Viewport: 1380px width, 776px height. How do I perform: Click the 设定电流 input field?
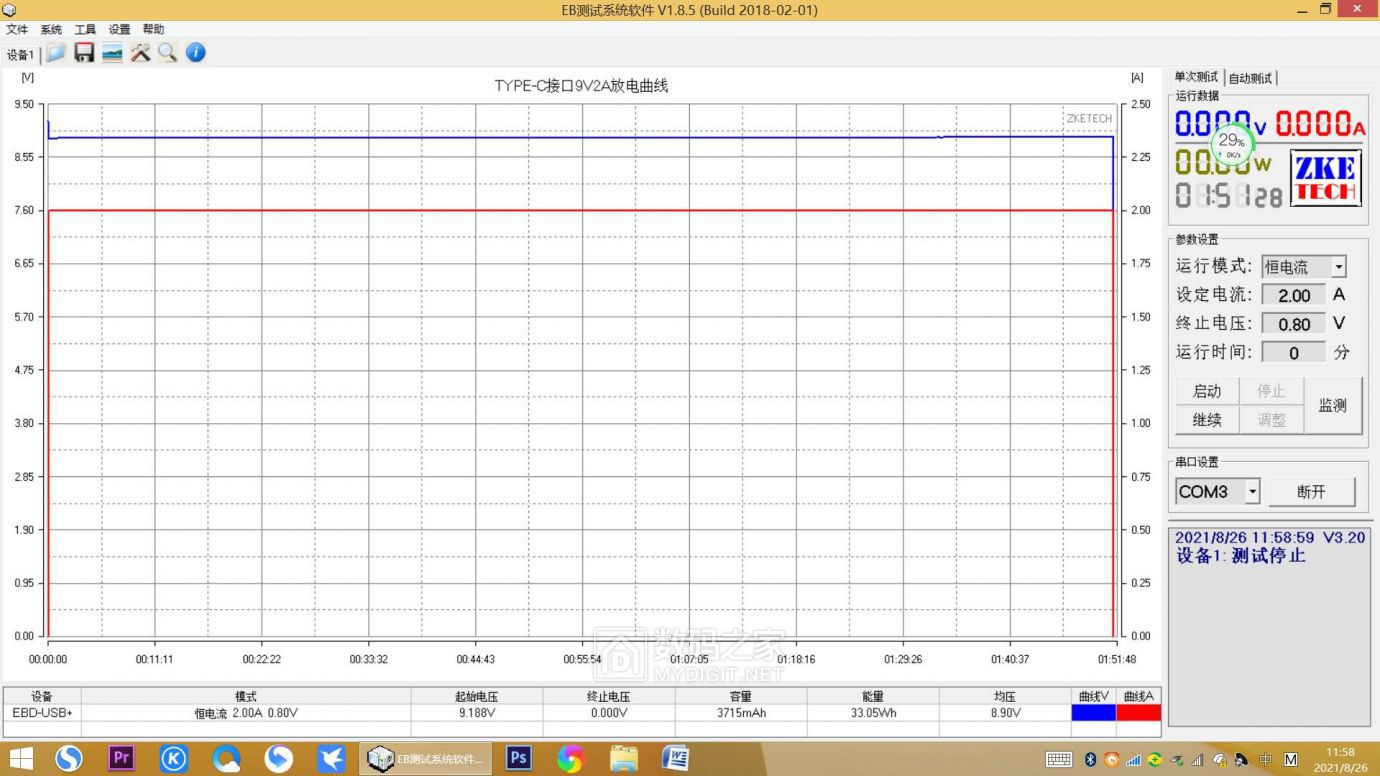(1293, 296)
